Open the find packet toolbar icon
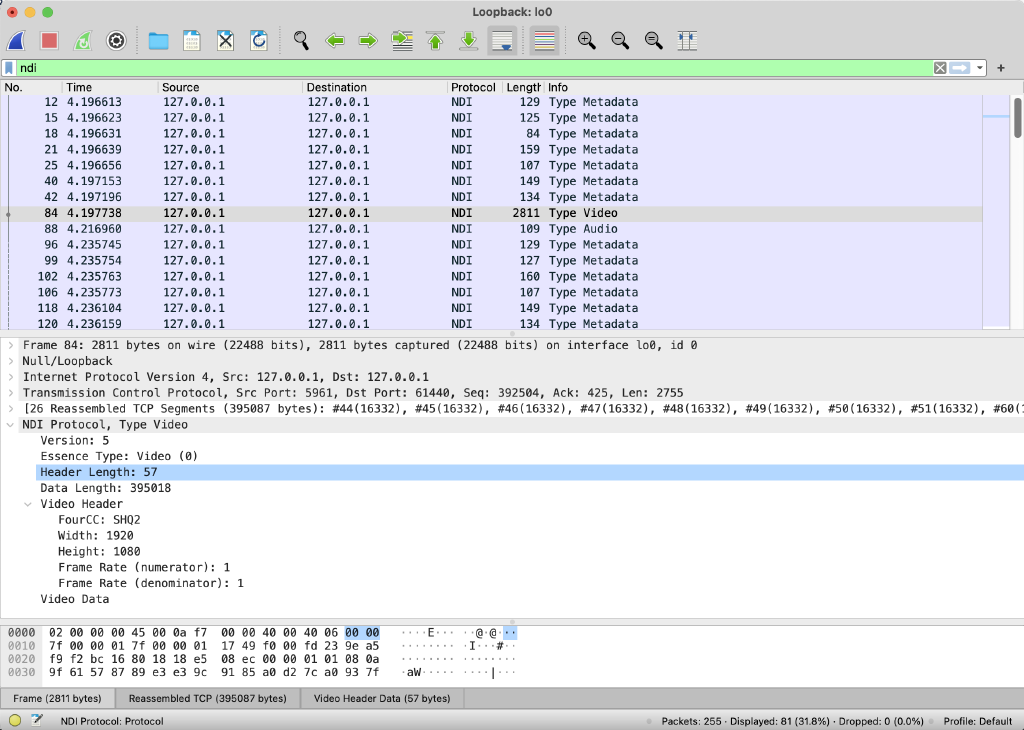The width and height of the screenshot is (1024, 730). tap(301, 40)
